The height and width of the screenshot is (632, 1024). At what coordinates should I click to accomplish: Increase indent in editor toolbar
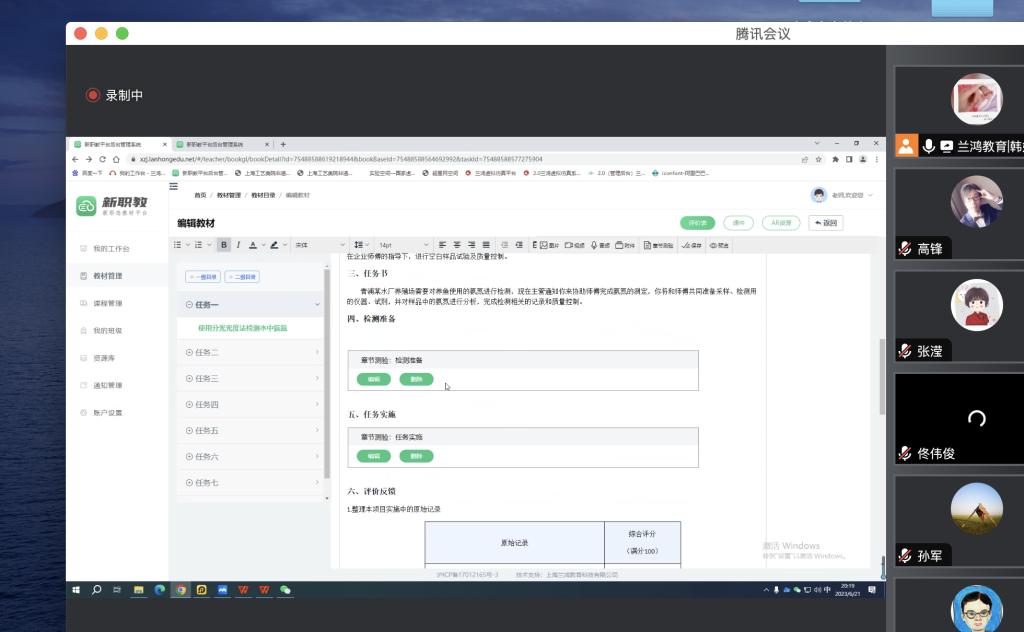coord(519,245)
